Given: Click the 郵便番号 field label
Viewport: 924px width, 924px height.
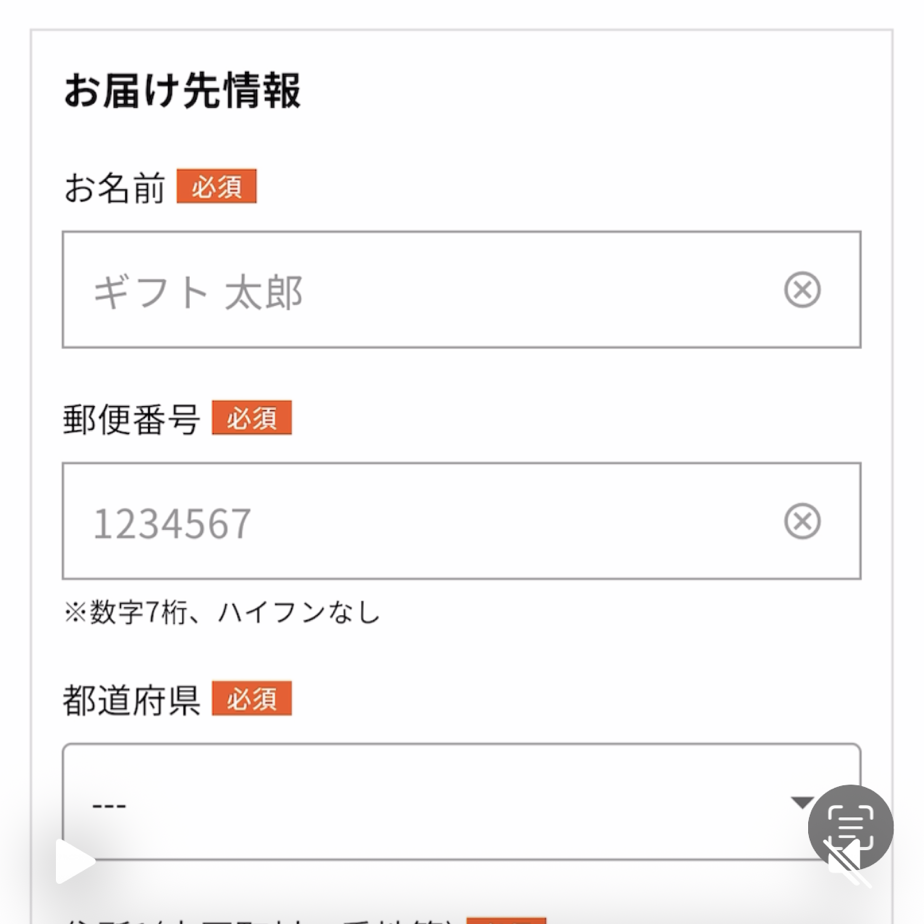Looking at the screenshot, I should [131, 419].
